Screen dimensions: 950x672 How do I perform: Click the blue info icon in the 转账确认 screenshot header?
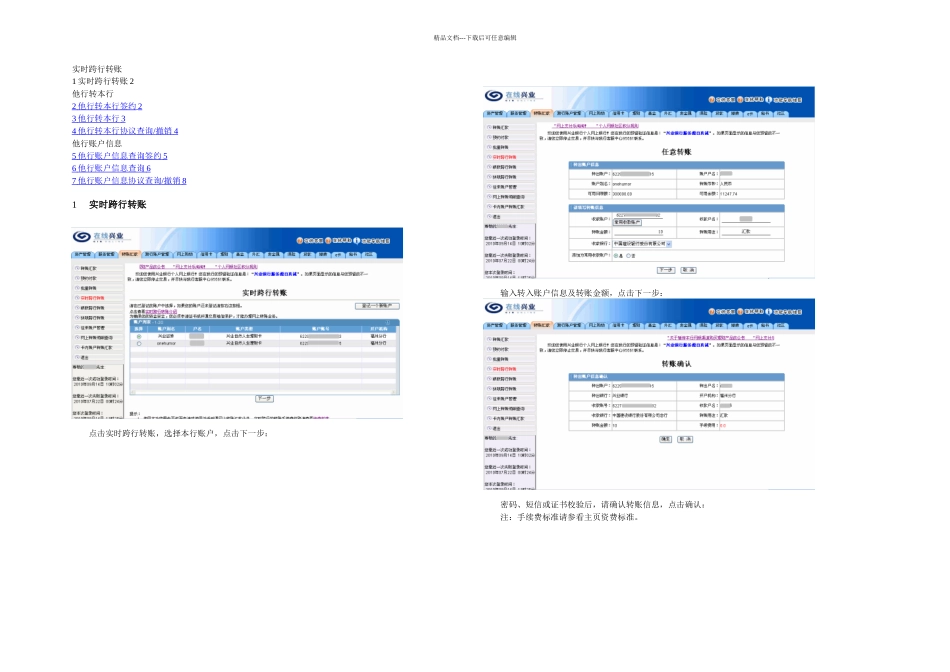pyautogui.click(x=768, y=311)
